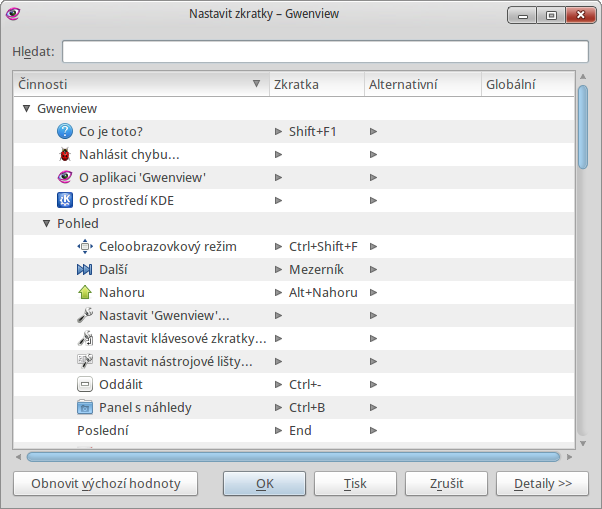Select the Celoobrazovkový režim fullscreen icon
Image resolution: width=602 pixels, height=509 pixels.
pyautogui.click(x=86, y=246)
